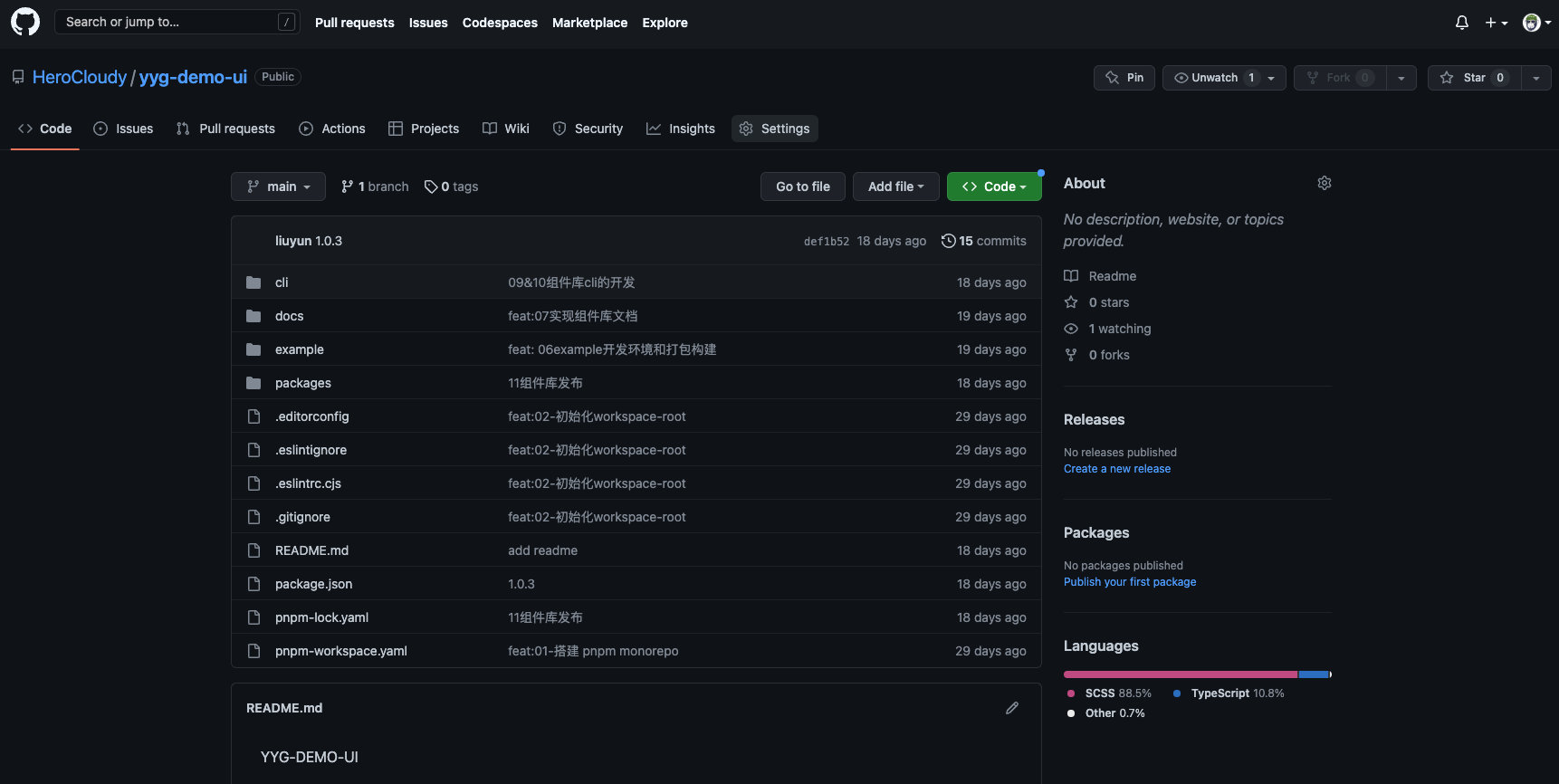
Task: Open the create new plus menu
Action: tap(1496, 23)
